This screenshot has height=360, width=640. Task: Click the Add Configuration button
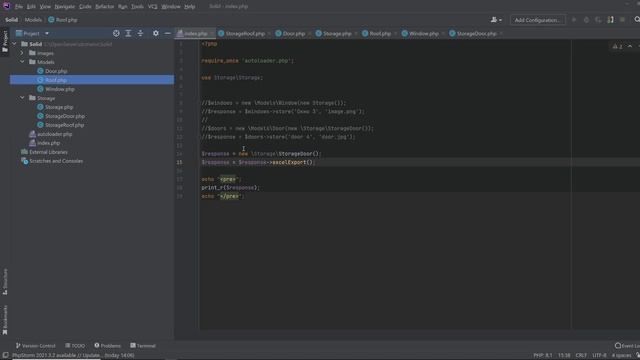[x=538, y=20]
